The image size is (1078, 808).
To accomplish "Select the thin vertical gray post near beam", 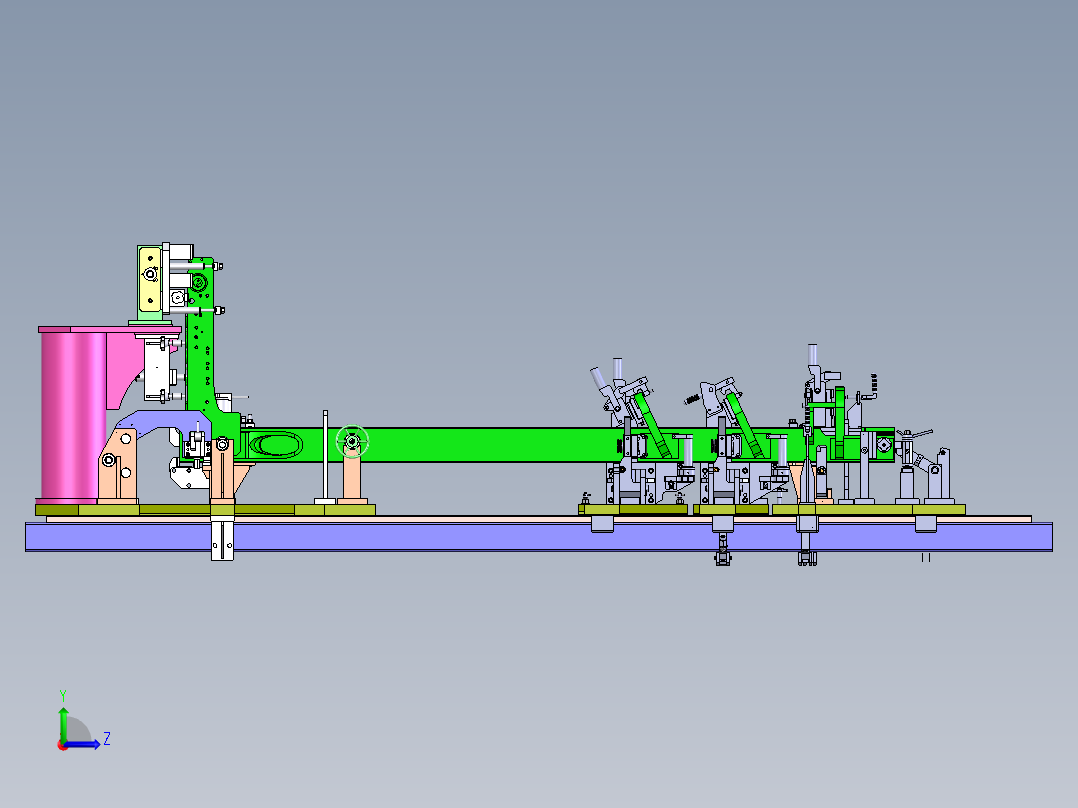I will (325, 455).
